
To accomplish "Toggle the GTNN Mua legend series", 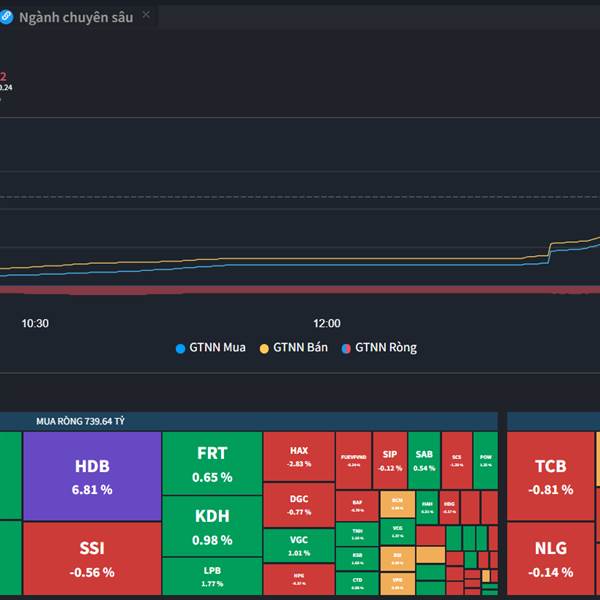I will click(217, 348).
